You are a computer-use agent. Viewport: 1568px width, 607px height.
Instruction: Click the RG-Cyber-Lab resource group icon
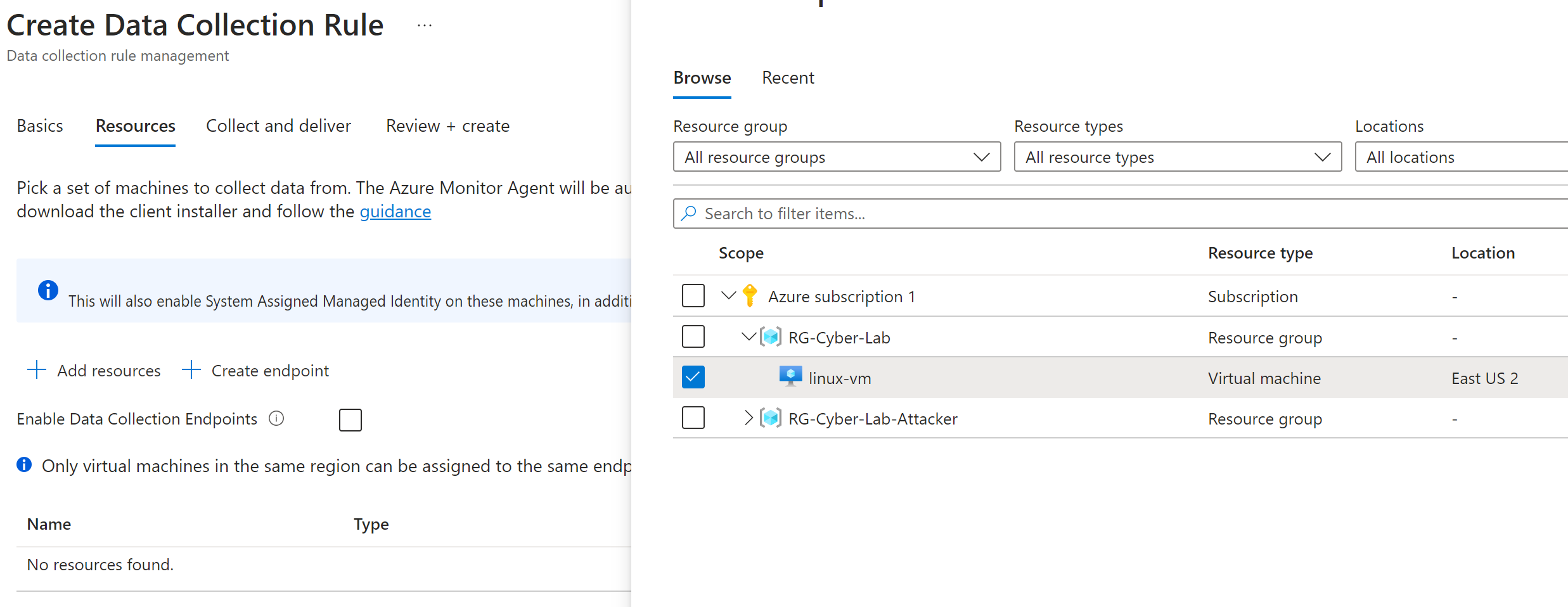770,337
